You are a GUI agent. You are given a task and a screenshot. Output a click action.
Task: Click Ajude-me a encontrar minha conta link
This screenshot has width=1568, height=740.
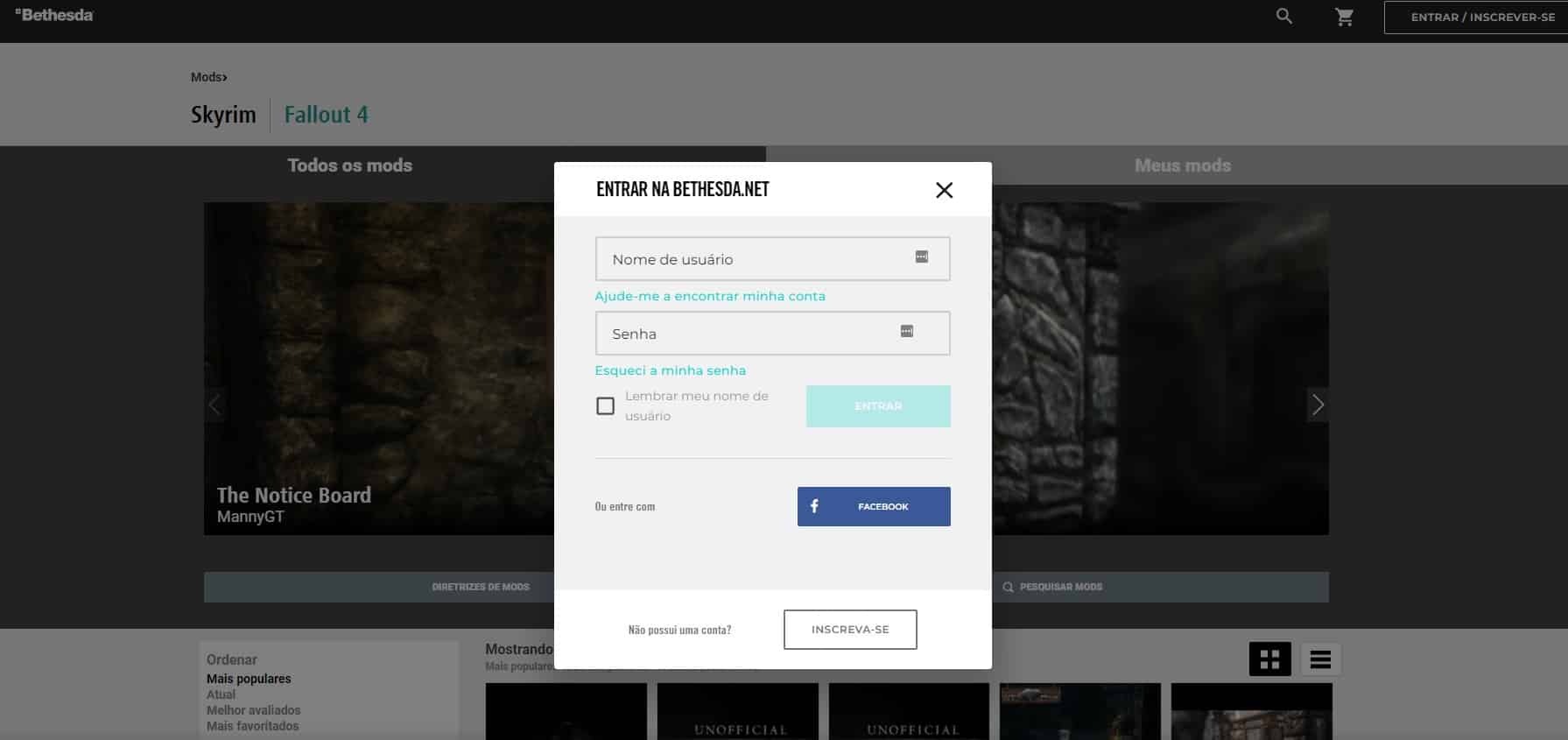(x=709, y=296)
